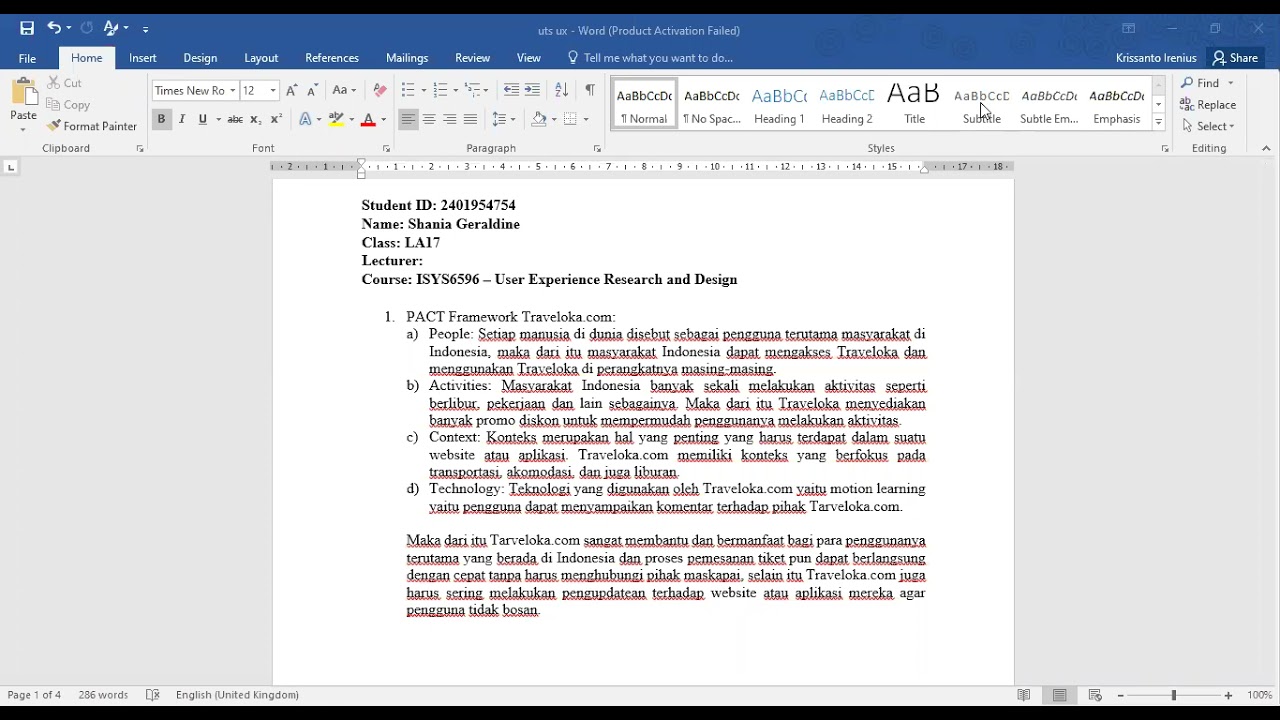Toggle Strikethrough formatting
The image size is (1280, 720).
click(235, 119)
